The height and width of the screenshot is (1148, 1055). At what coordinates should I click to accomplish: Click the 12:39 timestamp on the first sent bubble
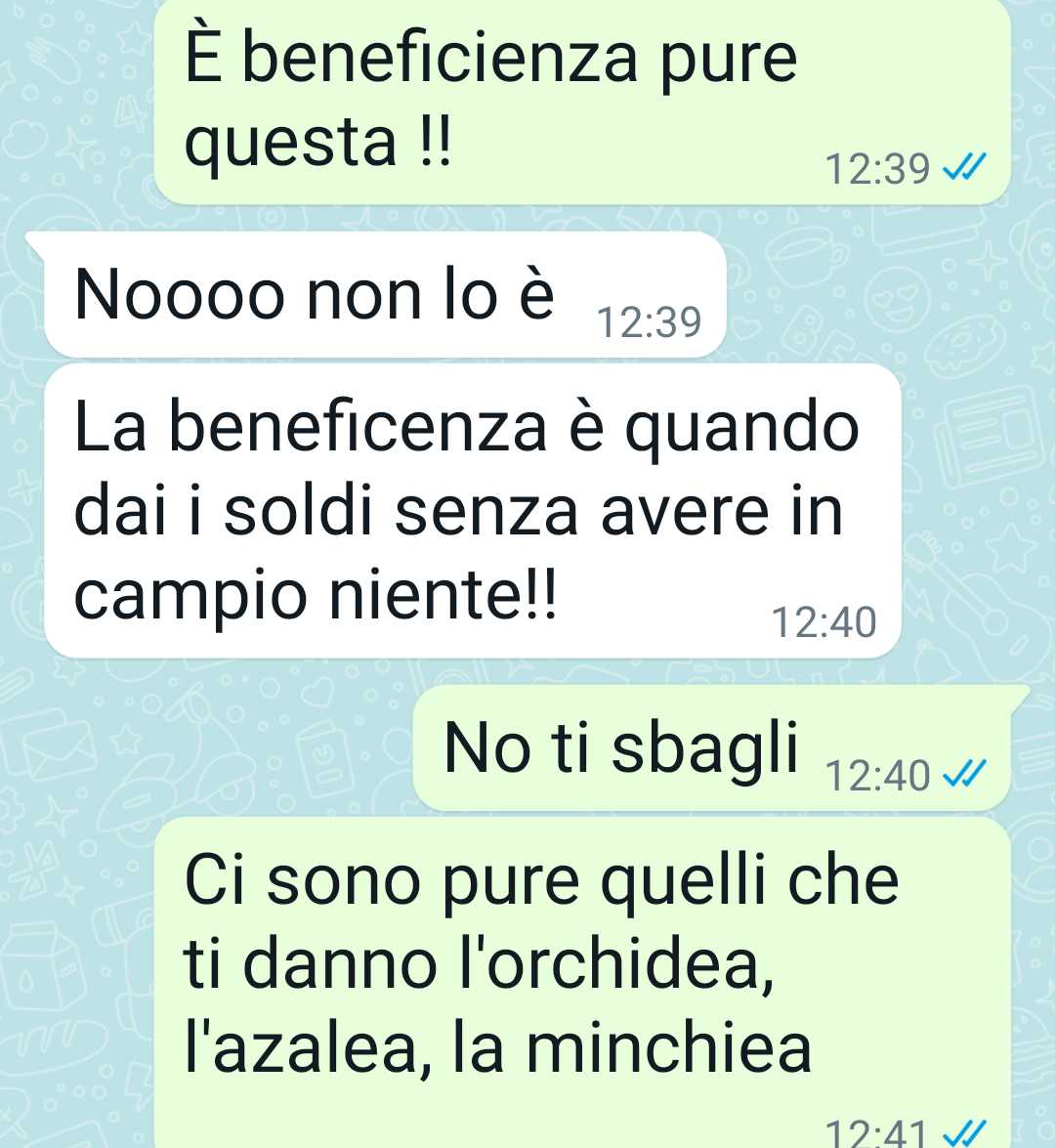[x=877, y=168]
